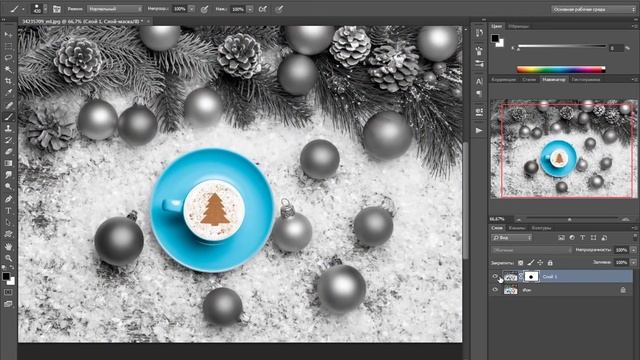Open the layer opacity arrow

[633, 250]
